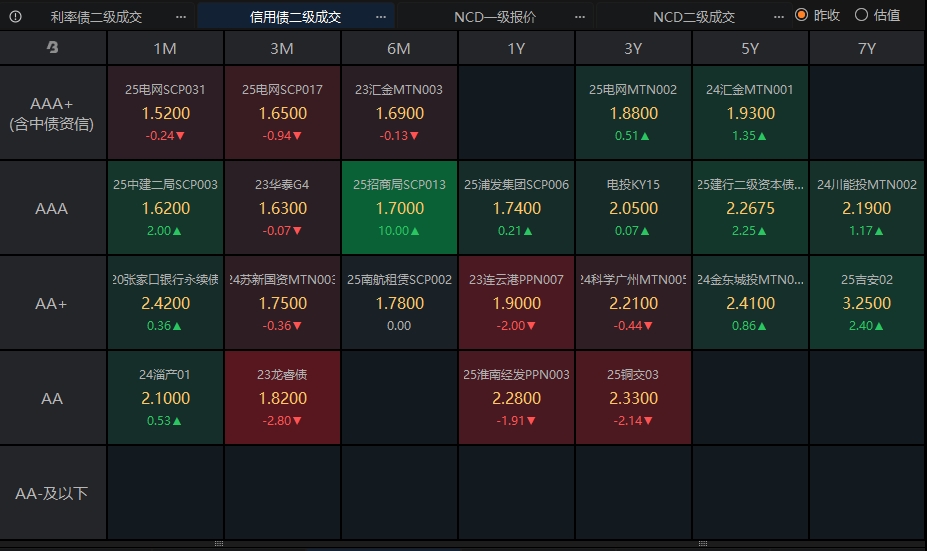927x551 pixels.
Task: Open the more menu next to 信用债二级成交
Action: coord(381,17)
